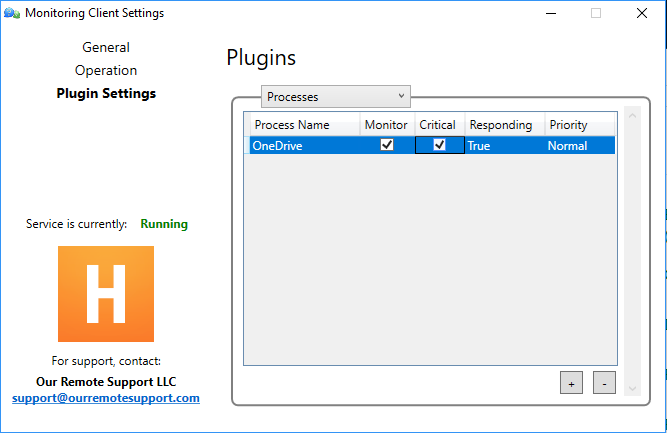Click the Monitoring Client title bar icon
The width and height of the screenshot is (667, 433).
click(12, 13)
